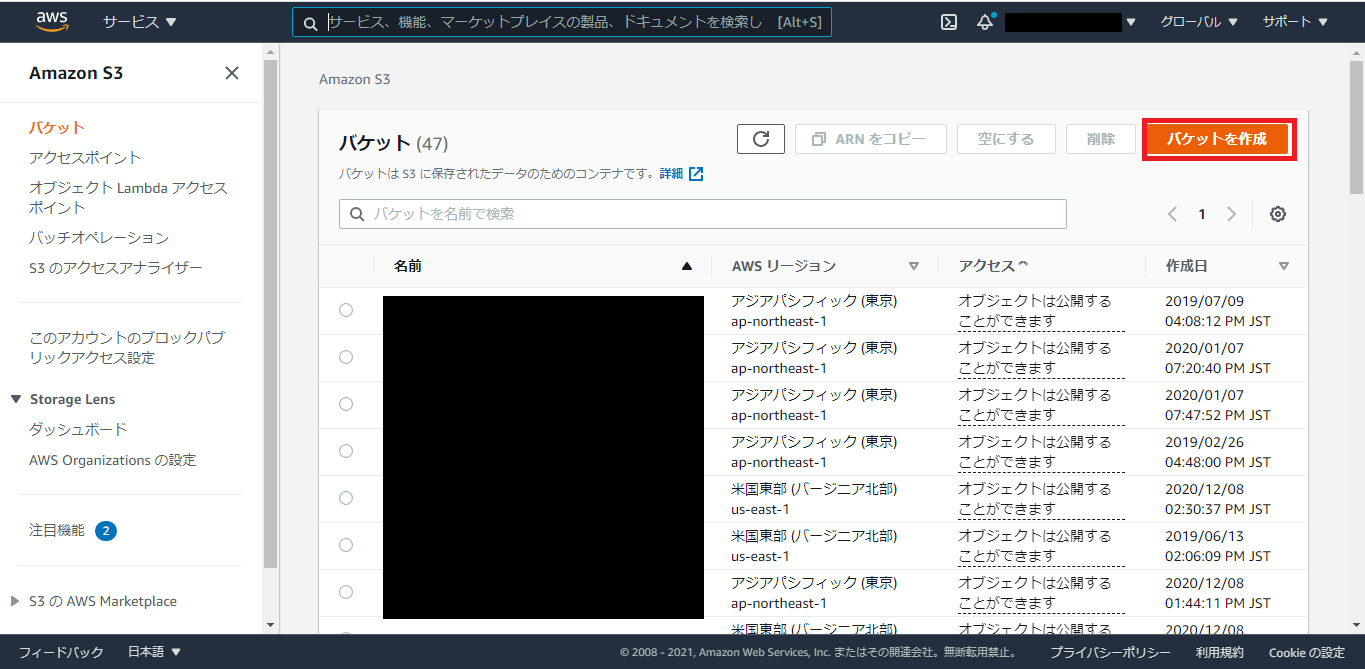Viewport: 1365px width, 669px height.
Task: Open the CloudShell terminal icon
Action: 949,22
